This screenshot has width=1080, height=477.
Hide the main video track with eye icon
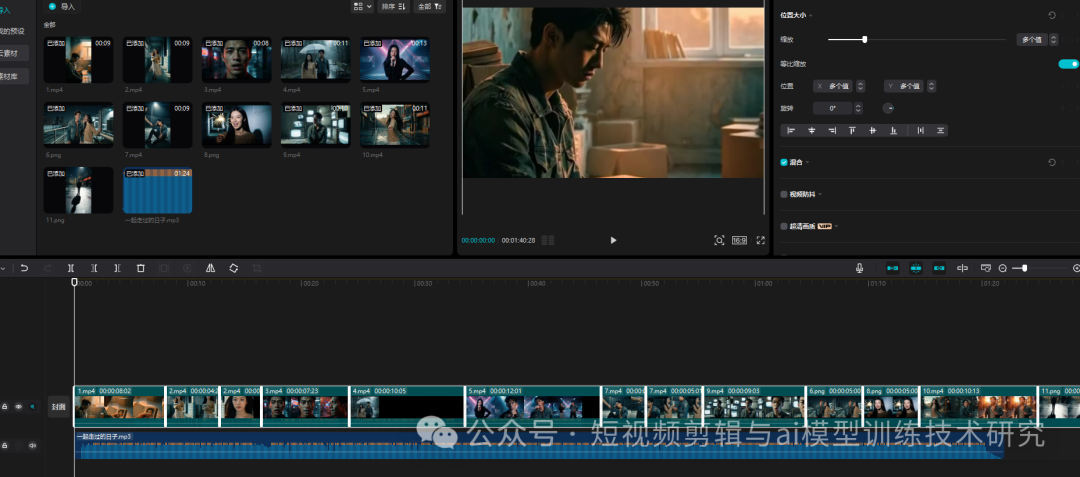19,407
